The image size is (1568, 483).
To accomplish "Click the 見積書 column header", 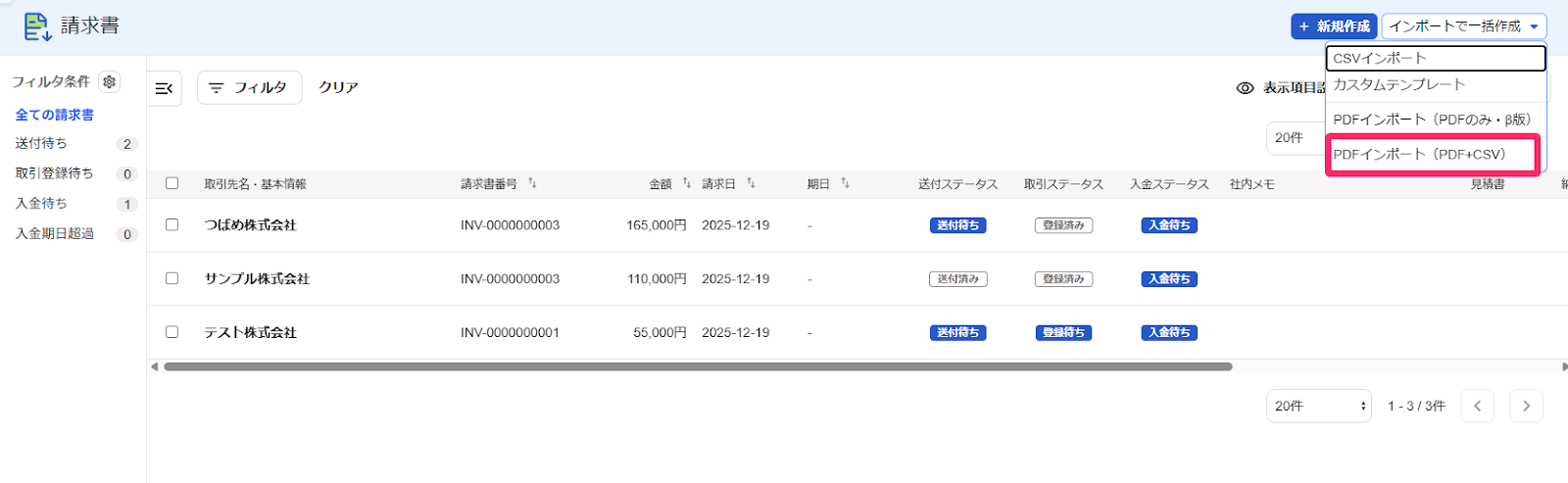I will tap(1488, 184).
